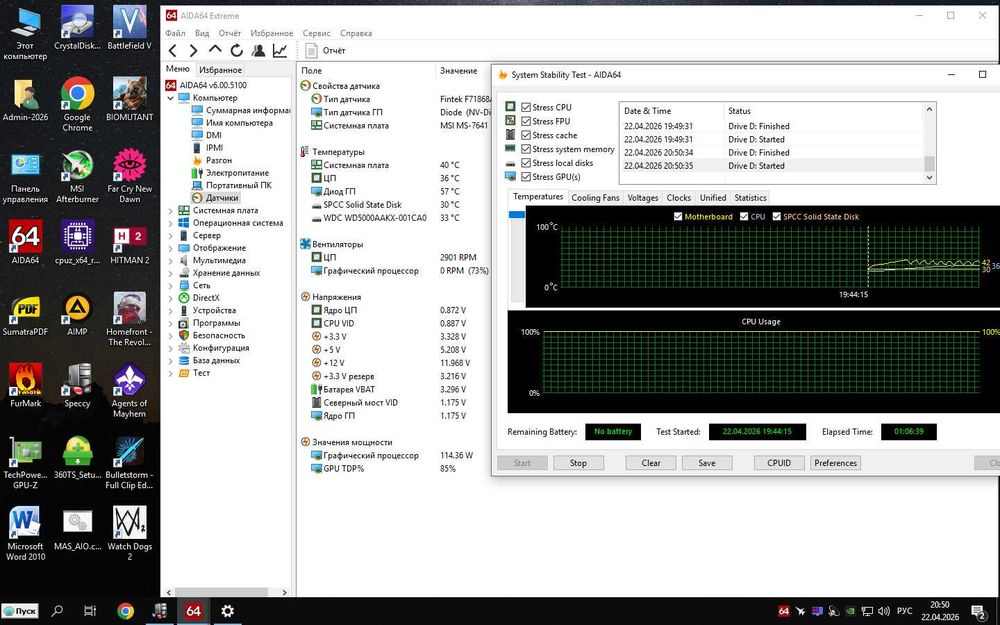Click the Save button in stability test
1000x625 pixels.
pos(707,463)
